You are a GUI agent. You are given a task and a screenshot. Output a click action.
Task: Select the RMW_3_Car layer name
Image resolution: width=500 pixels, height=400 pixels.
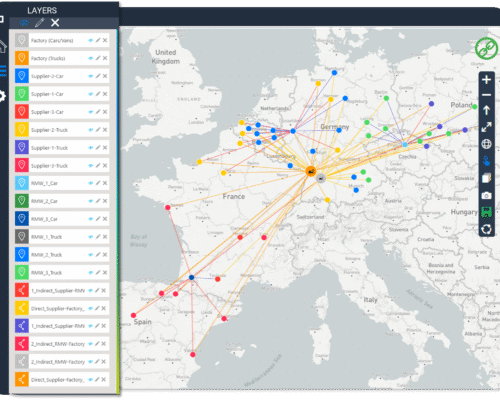point(44,219)
